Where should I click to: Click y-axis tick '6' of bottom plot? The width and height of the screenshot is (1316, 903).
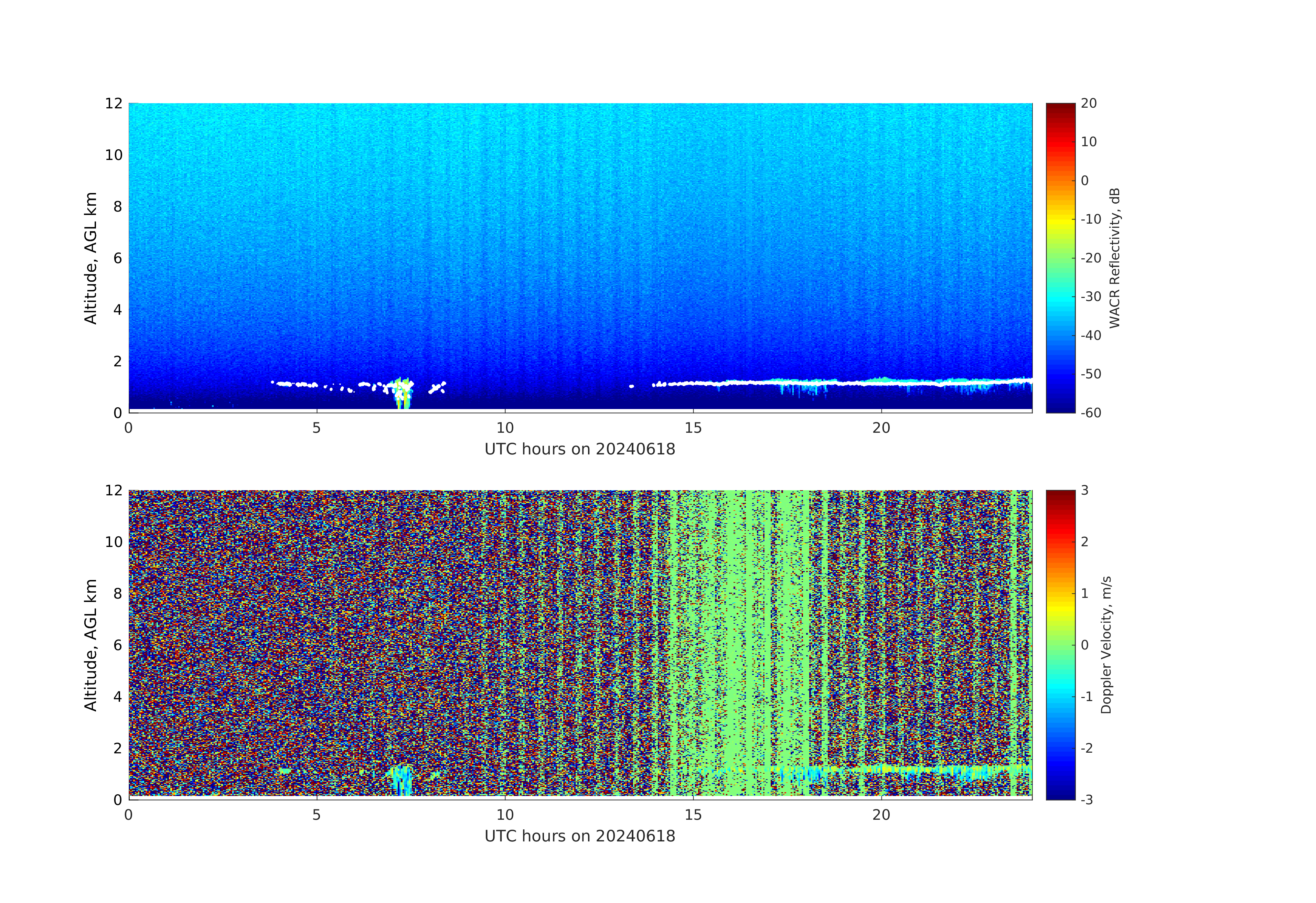[x=117, y=645]
